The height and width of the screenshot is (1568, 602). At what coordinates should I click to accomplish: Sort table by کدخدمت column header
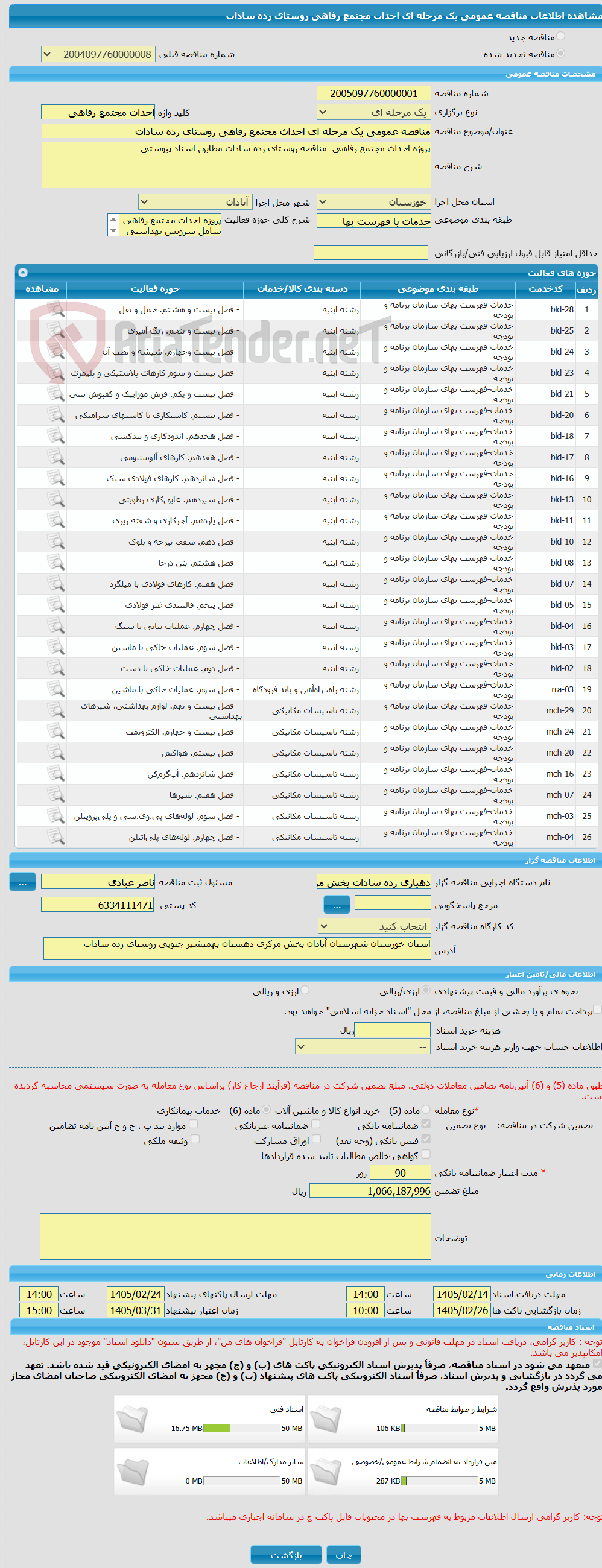(x=545, y=289)
